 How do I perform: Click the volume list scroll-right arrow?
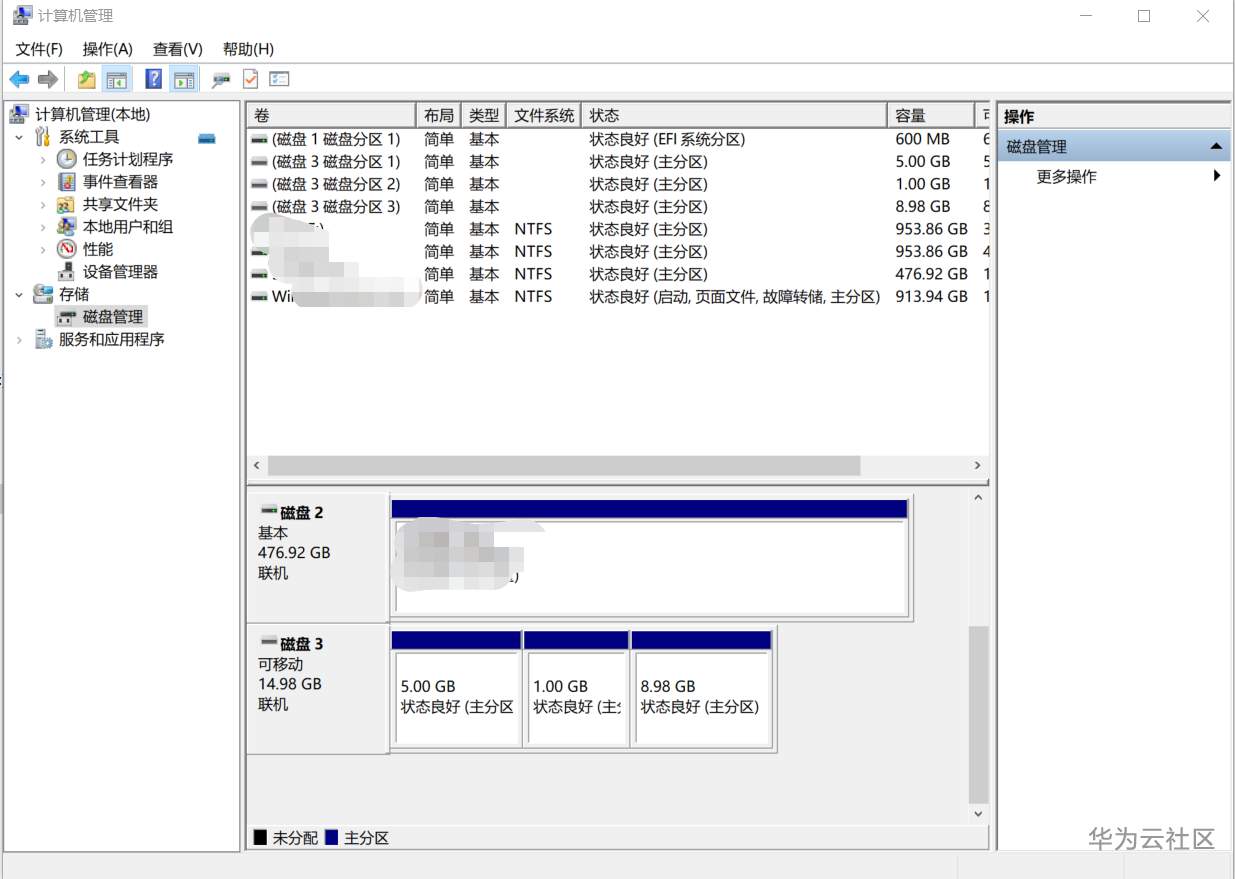978,466
